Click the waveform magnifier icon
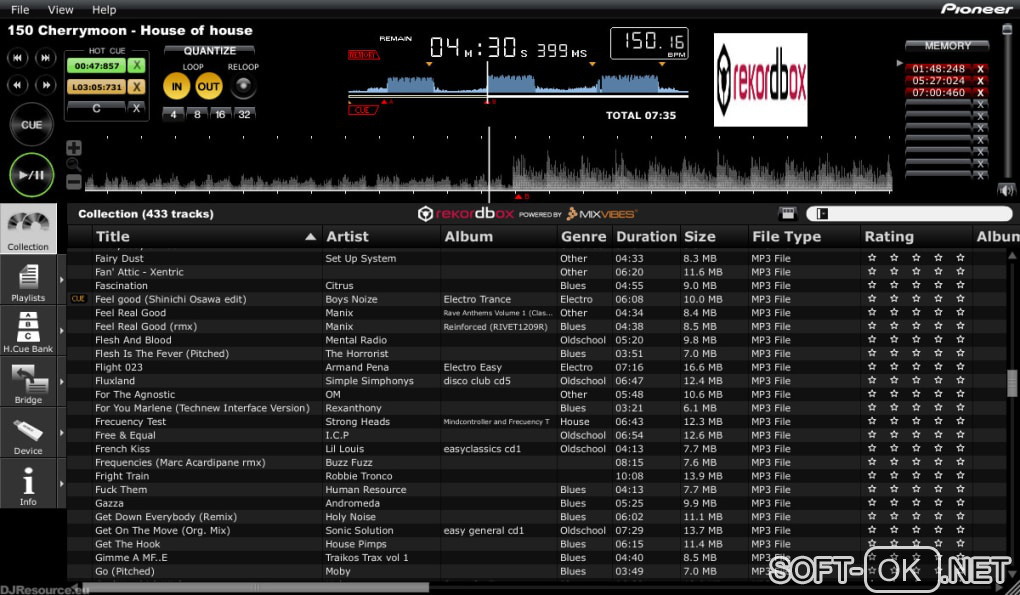 (x=74, y=165)
